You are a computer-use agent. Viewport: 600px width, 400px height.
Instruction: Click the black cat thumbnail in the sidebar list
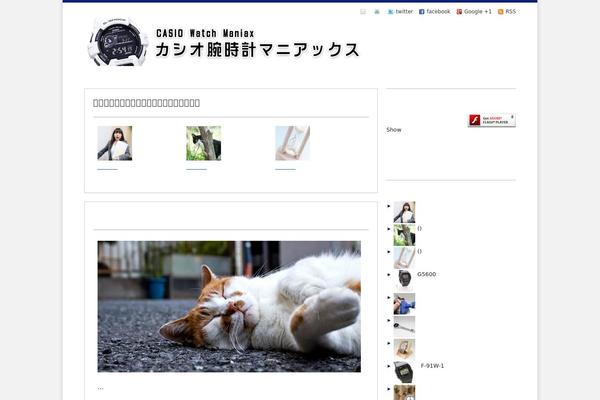[x=404, y=235]
